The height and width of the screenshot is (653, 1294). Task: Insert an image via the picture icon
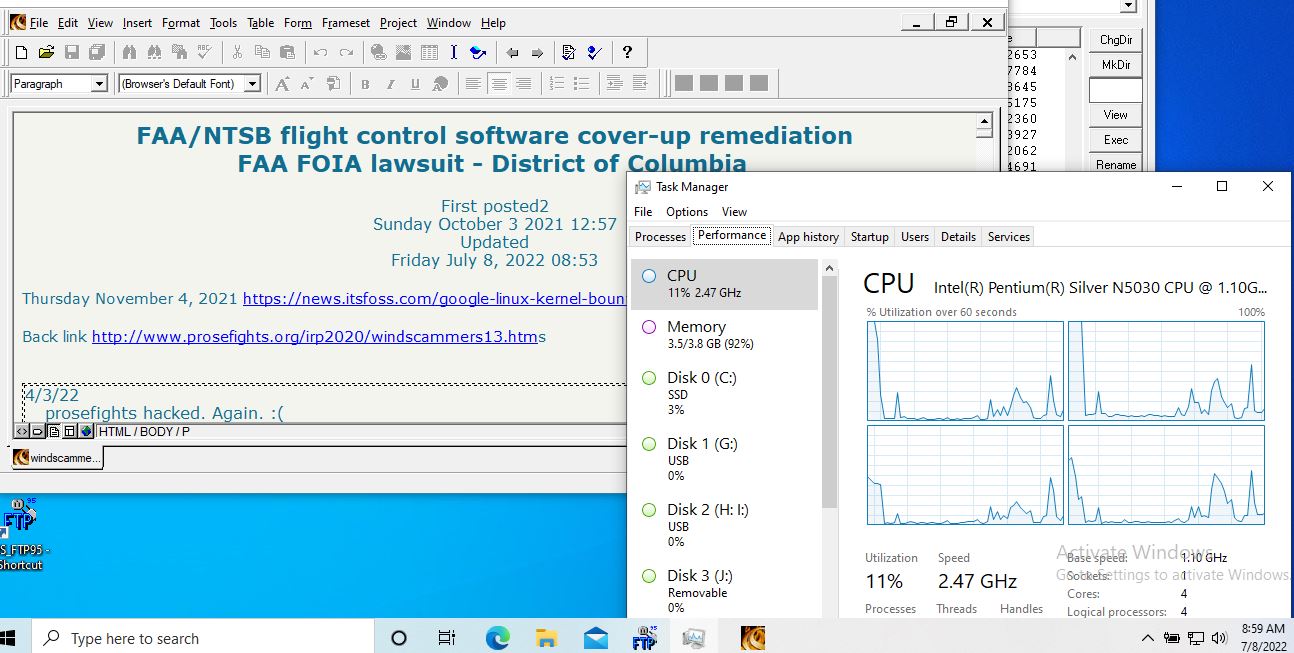click(404, 53)
